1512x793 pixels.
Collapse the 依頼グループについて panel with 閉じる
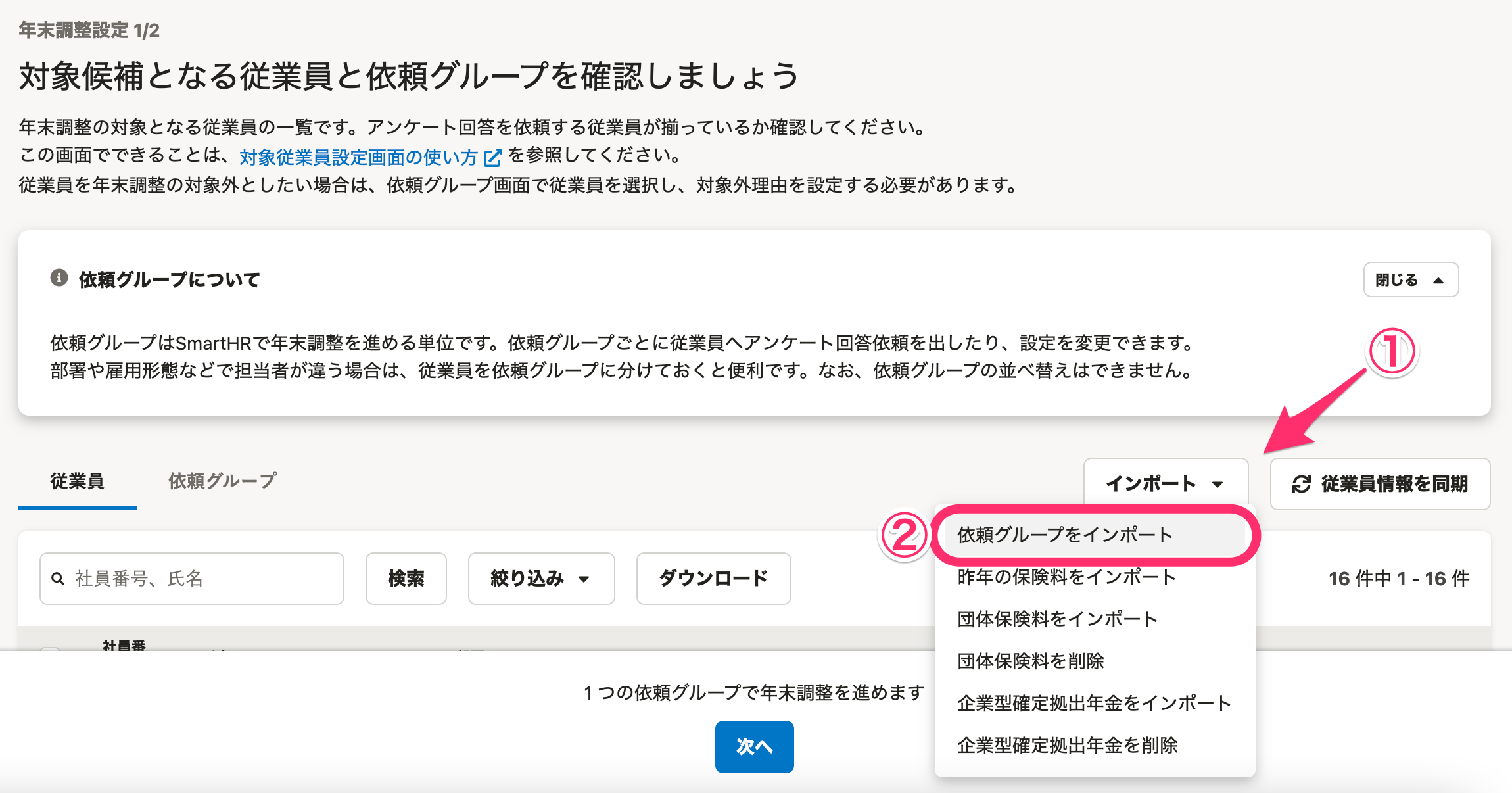coord(1411,279)
